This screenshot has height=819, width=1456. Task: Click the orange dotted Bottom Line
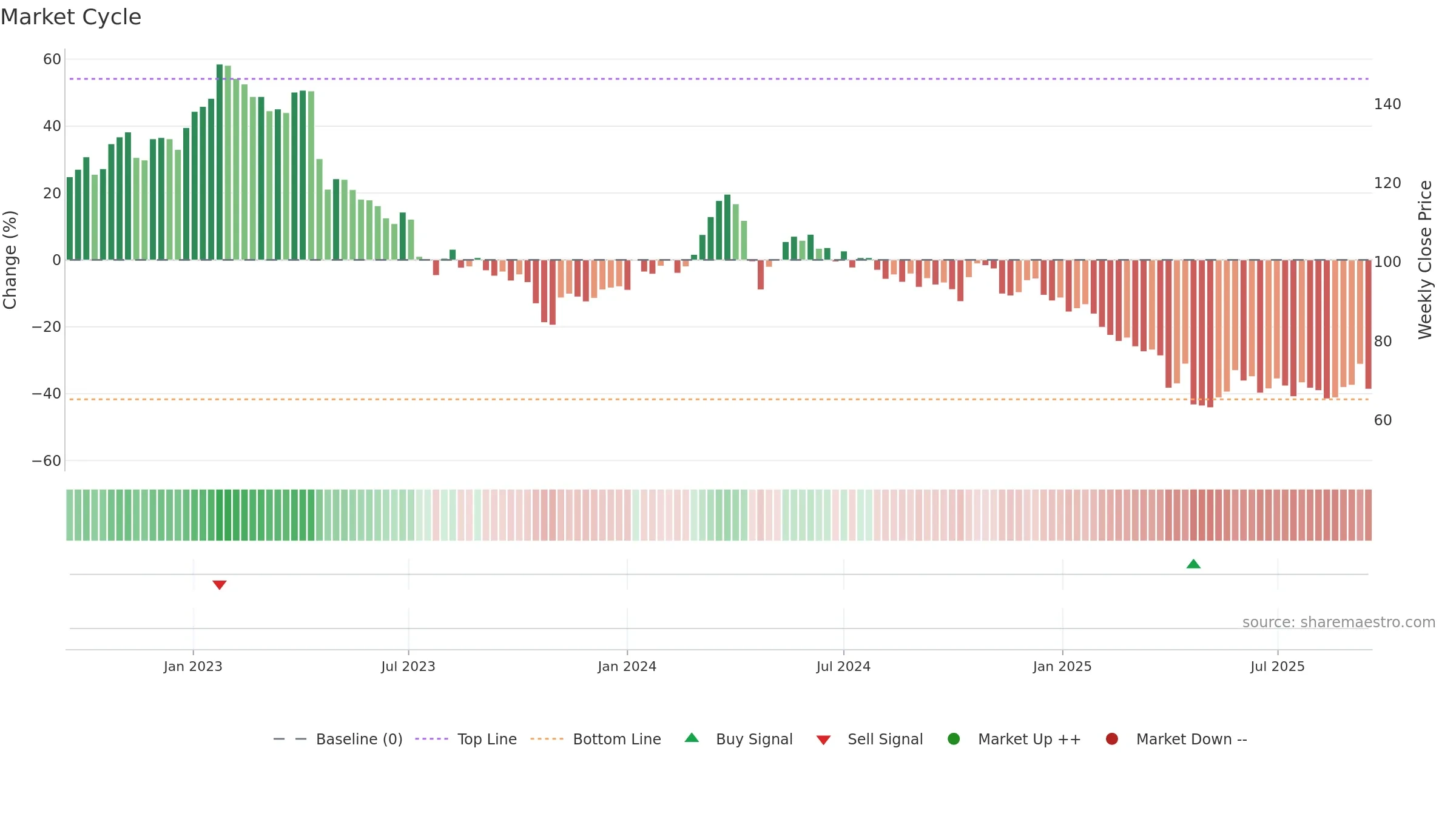[719, 399]
